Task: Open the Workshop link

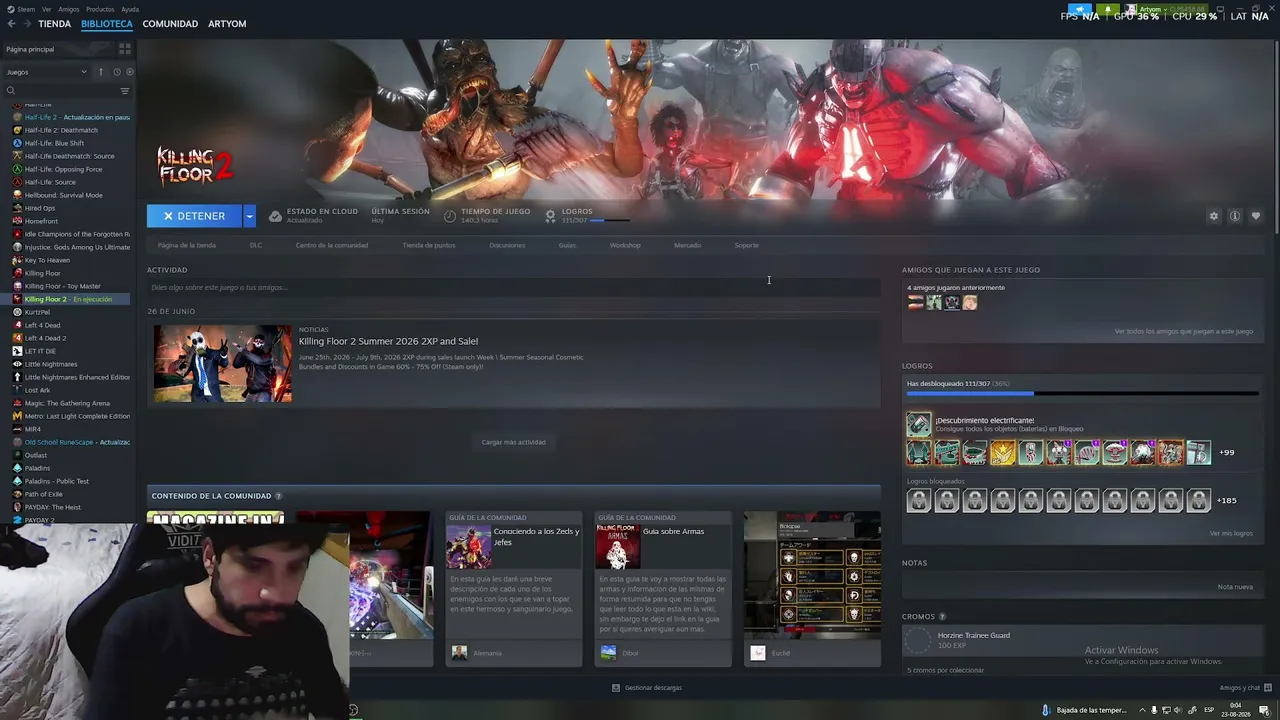Action: coord(625,245)
